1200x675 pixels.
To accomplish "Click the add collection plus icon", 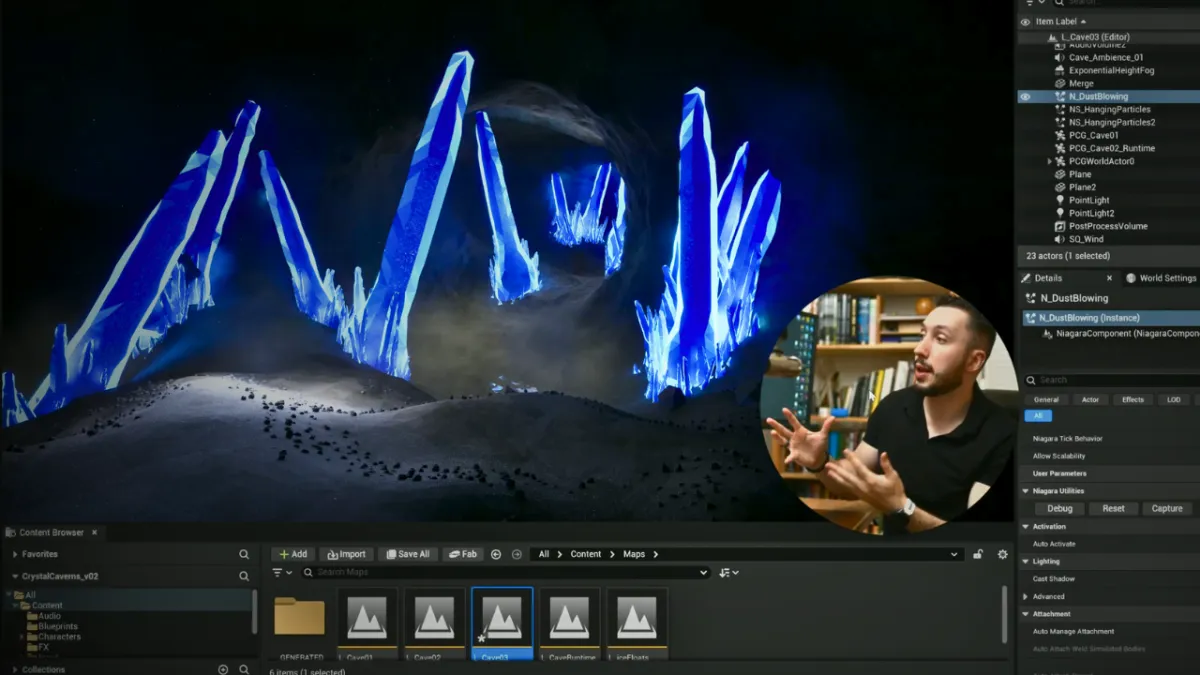I will pos(223,669).
